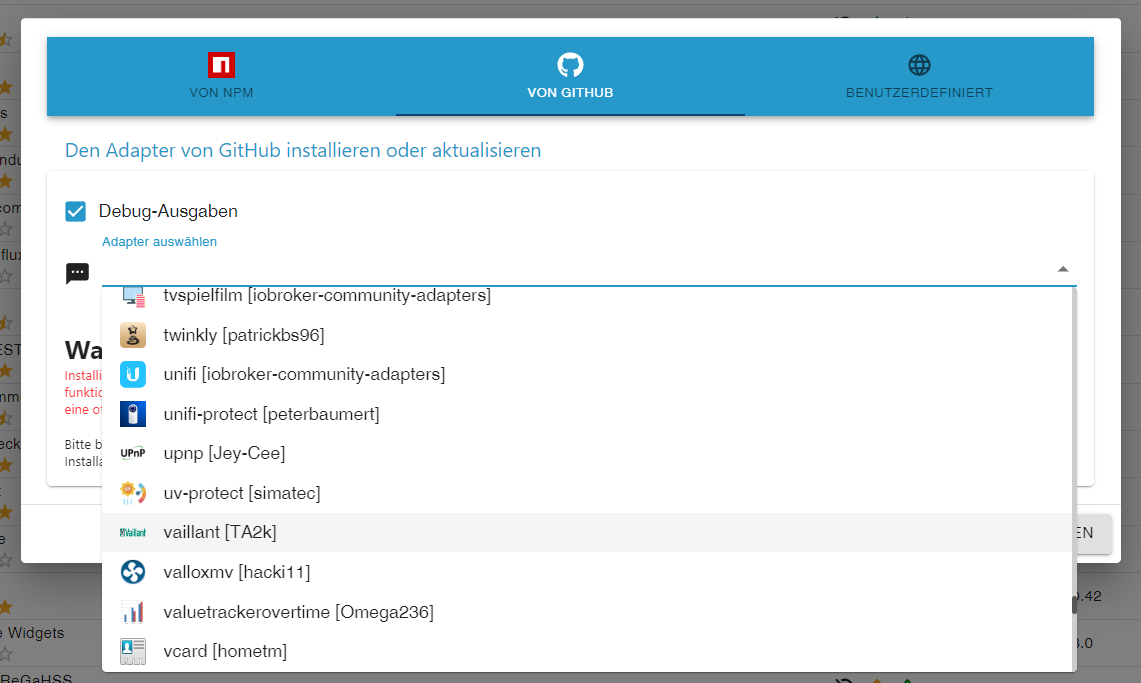This screenshot has width=1141, height=683.
Task: Pick unifi [iobroker-community-adapters] entry
Action: click(588, 375)
